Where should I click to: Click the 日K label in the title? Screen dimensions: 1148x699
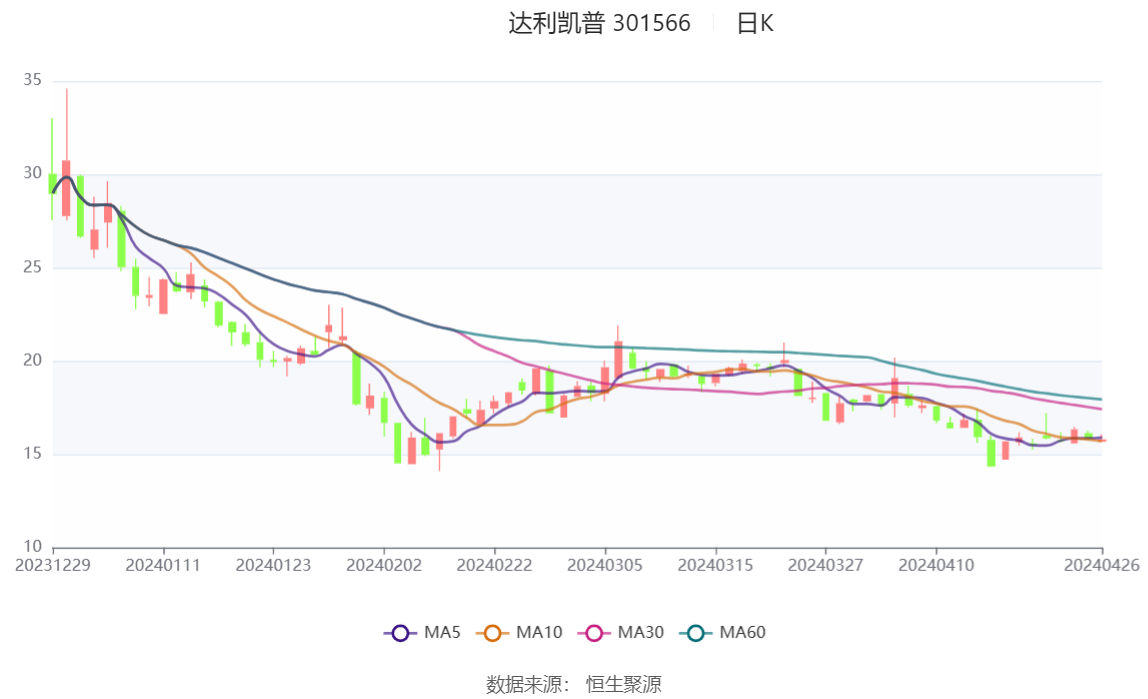(755, 23)
